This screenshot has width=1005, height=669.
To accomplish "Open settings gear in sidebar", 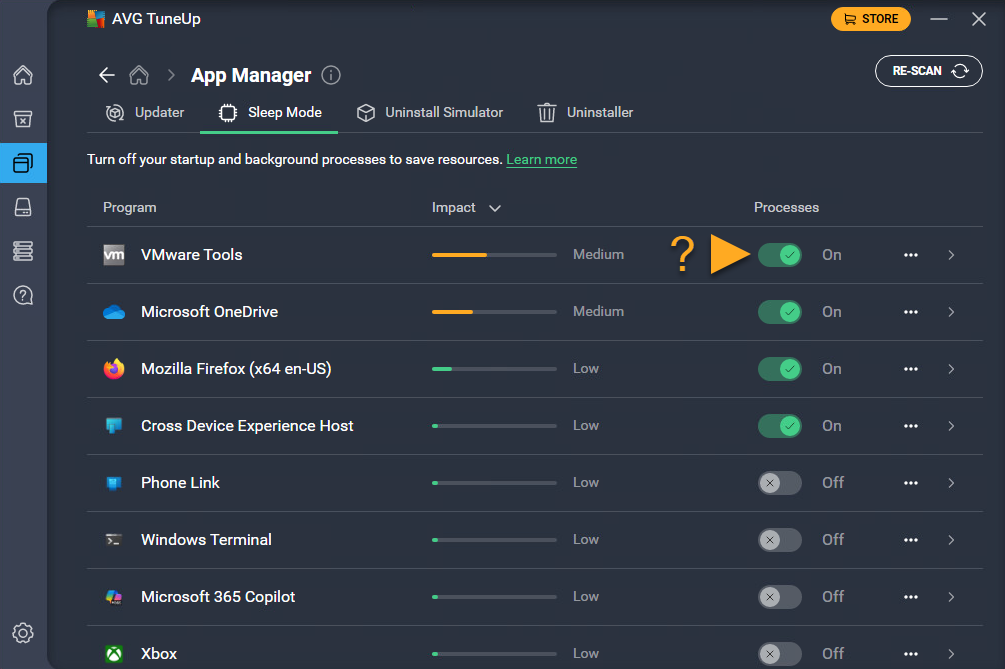I will [23, 633].
